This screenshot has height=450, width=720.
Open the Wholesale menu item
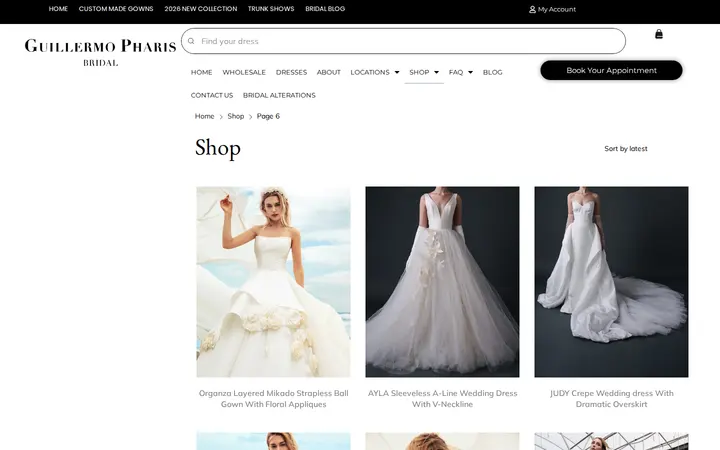tap(244, 72)
